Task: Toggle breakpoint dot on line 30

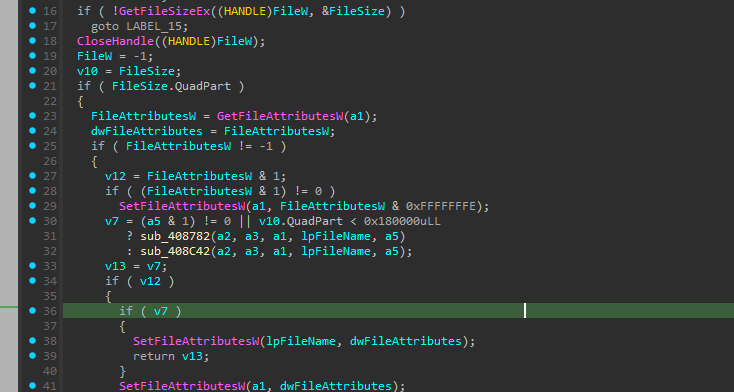Action: tap(32, 221)
